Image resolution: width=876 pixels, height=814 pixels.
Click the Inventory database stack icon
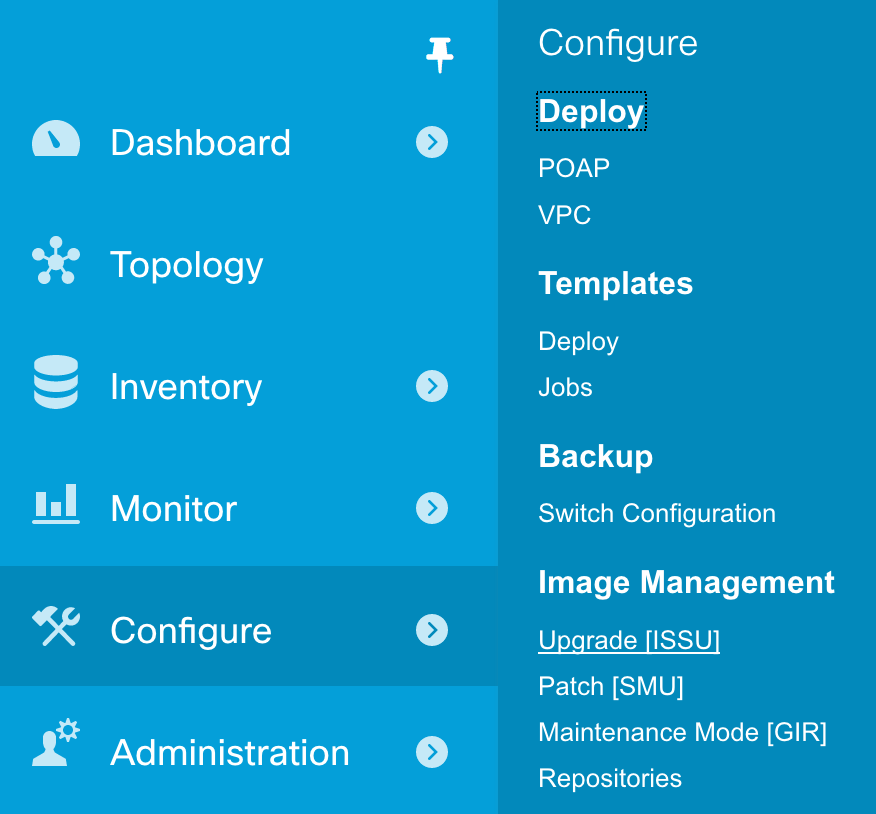tap(56, 382)
